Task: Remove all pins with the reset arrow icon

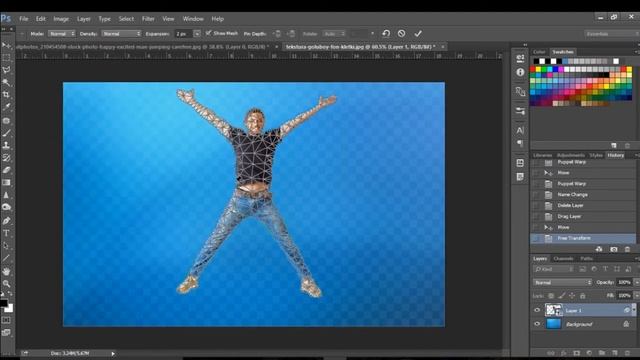Action: (386, 33)
